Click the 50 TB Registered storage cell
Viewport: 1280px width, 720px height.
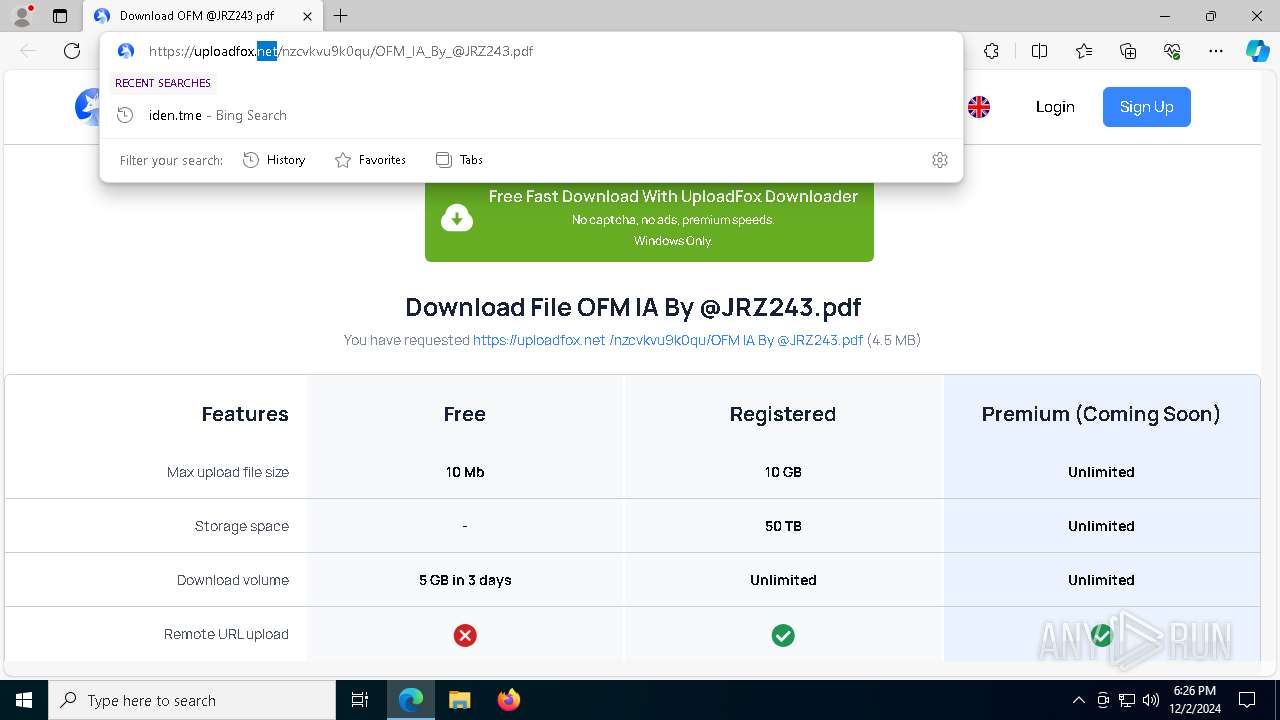tap(783, 526)
